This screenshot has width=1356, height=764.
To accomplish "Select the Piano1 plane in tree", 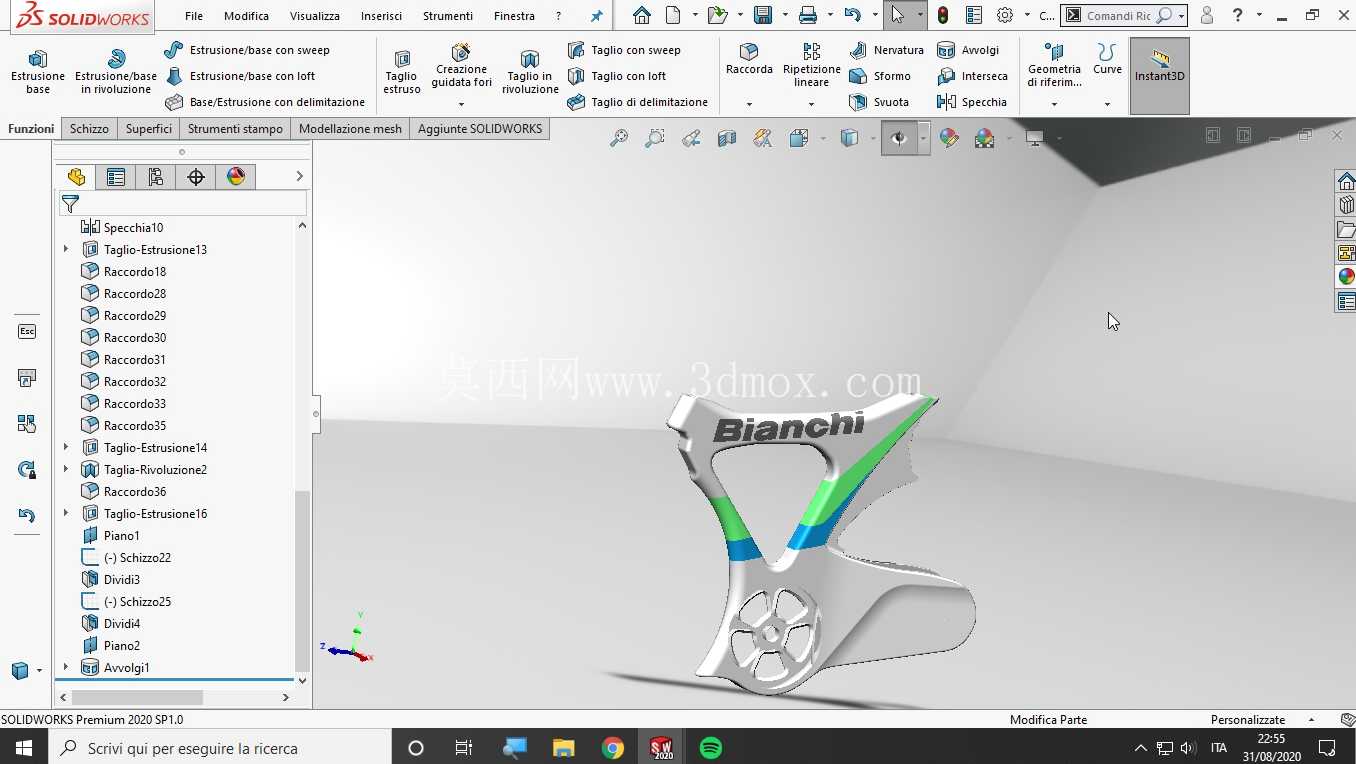I will [x=122, y=536].
